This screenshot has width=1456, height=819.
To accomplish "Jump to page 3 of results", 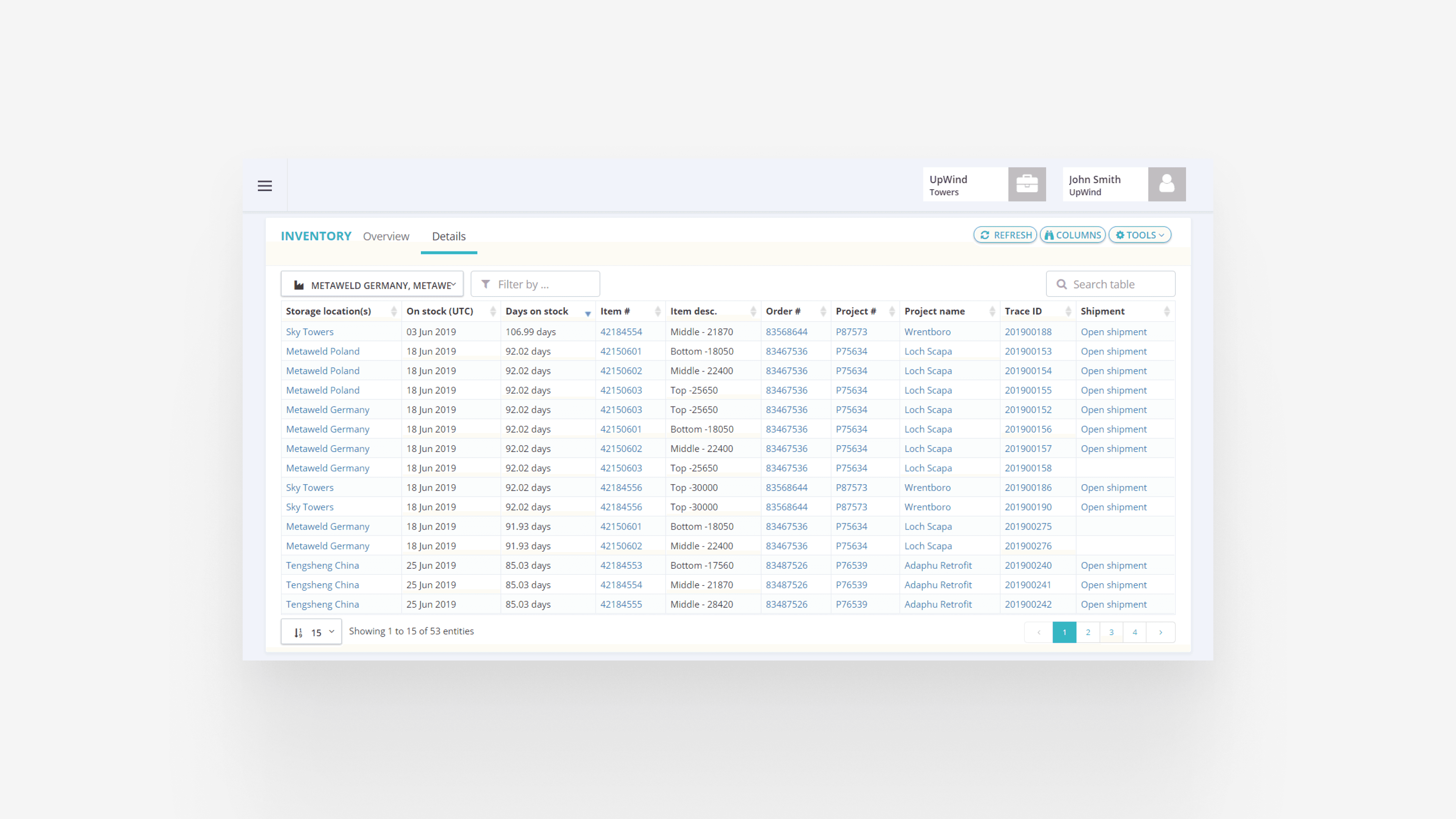I will 1111,632.
